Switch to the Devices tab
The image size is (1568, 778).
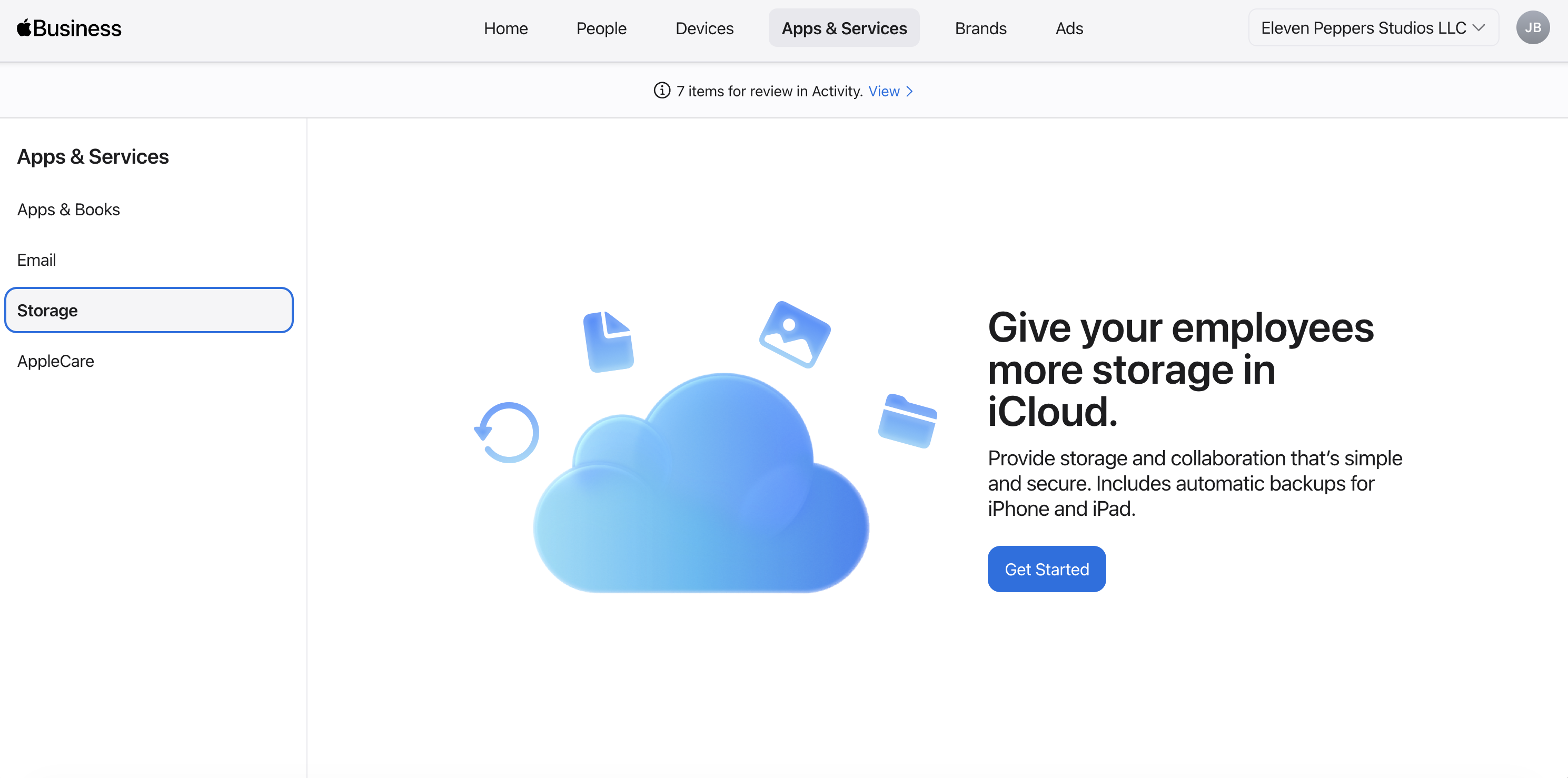[x=704, y=28]
